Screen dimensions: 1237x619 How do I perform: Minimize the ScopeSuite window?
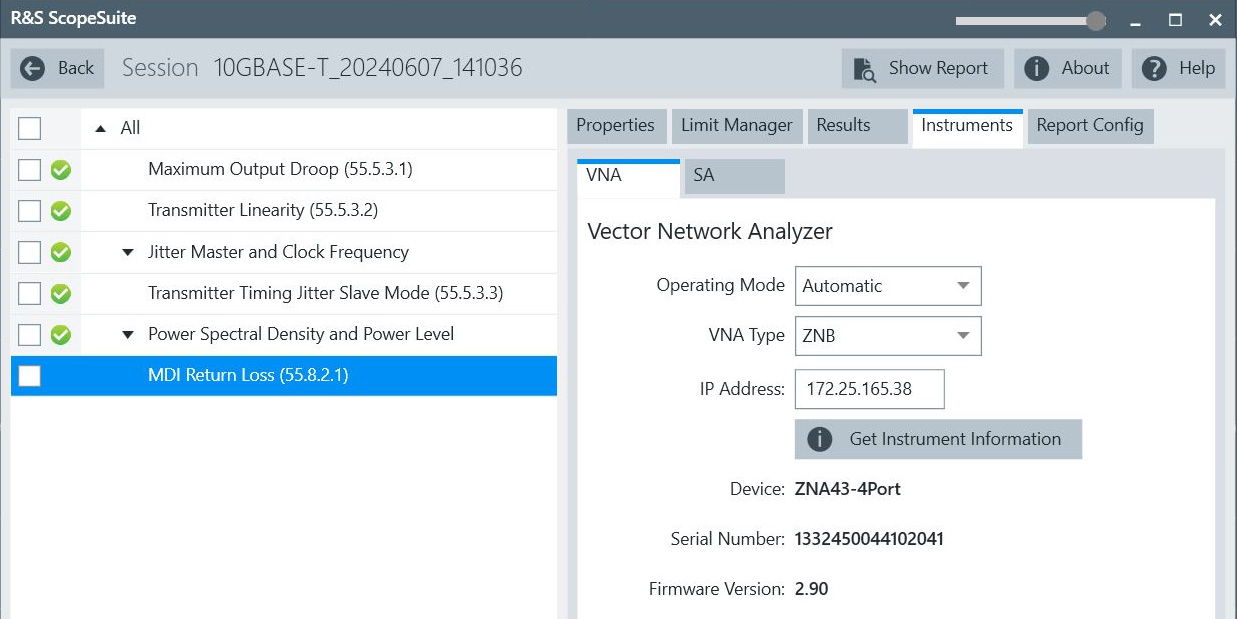pyautogui.click(x=1135, y=20)
